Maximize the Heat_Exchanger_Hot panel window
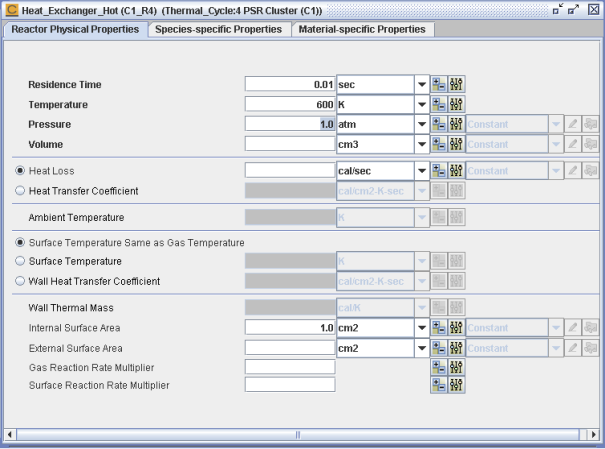This screenshot has height=449, width=605. click(x=575, y=9)
